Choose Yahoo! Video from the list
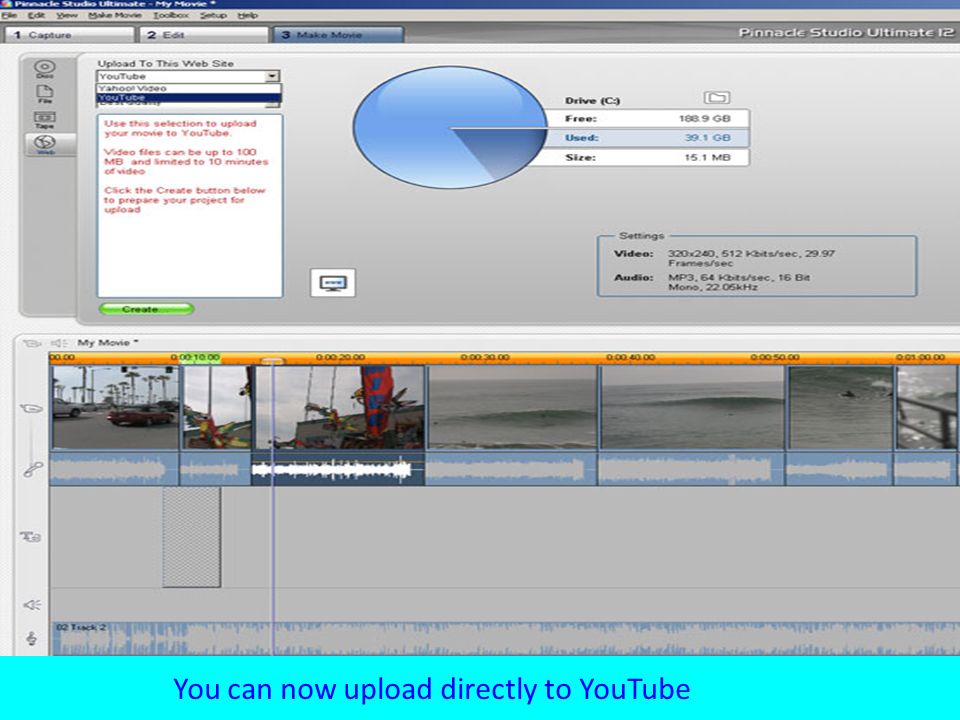This screenshot has width=960, height=720. pos(189,88)
